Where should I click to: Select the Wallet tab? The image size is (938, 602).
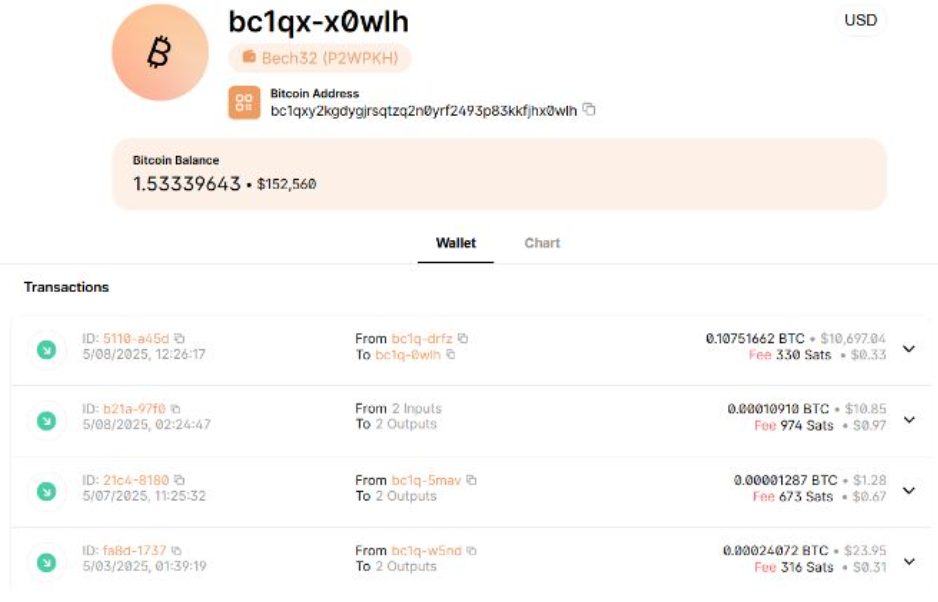click(456, 243)
